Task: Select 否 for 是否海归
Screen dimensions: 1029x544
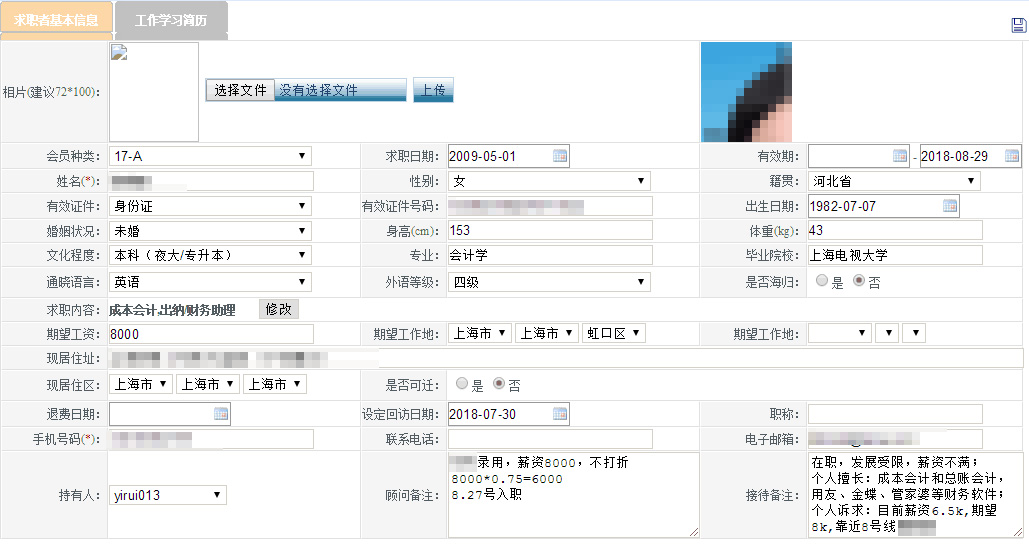Action: 858,281
